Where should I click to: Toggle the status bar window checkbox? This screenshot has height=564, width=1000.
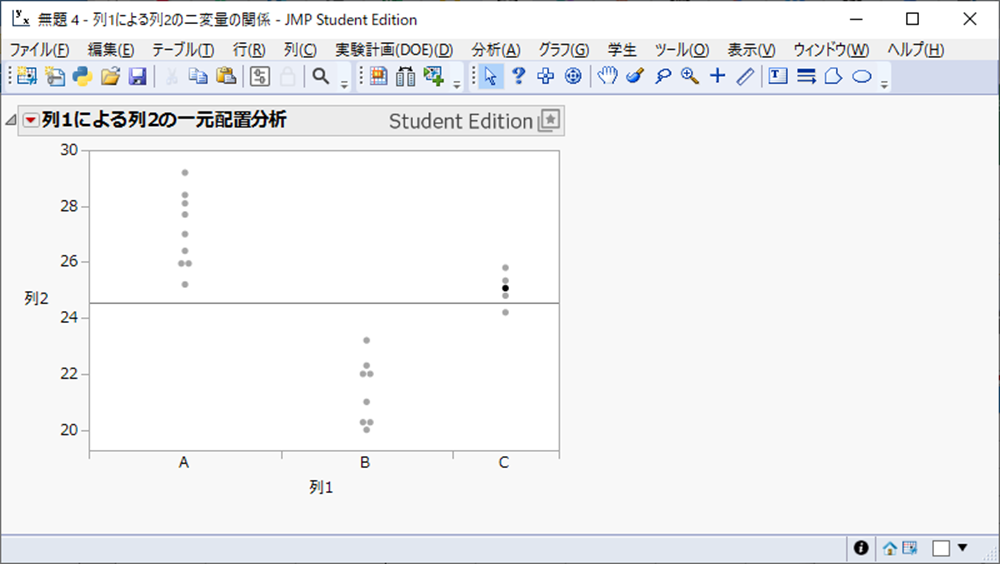940,548
